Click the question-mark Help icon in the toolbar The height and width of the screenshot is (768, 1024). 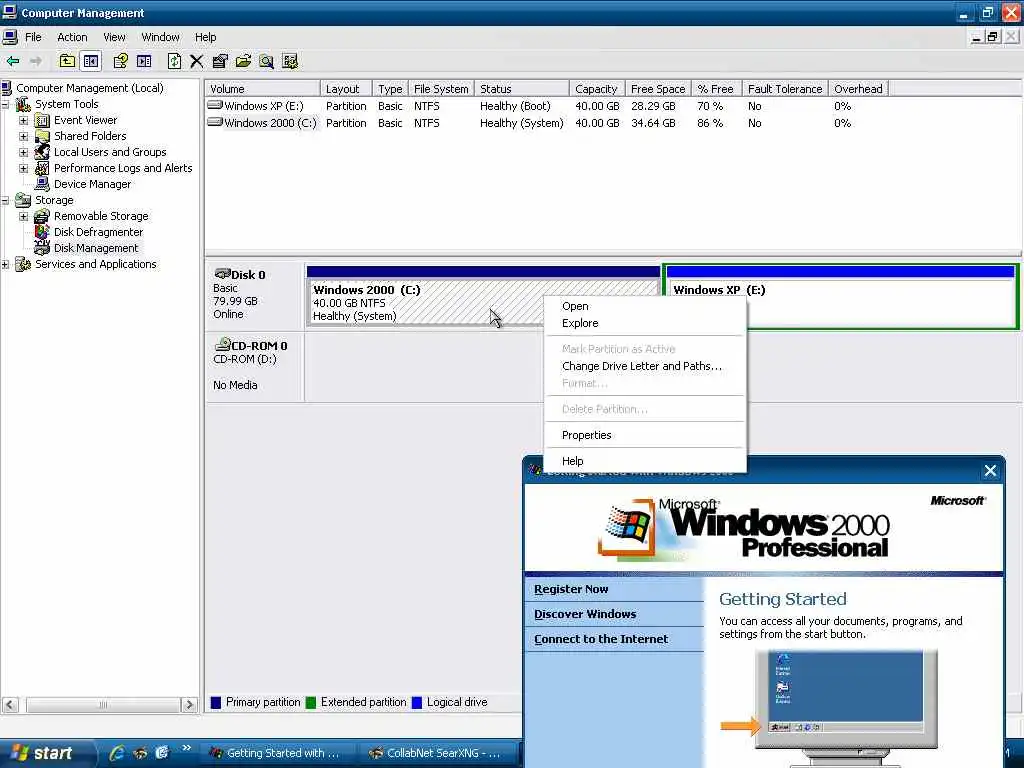tap(120, 61)
